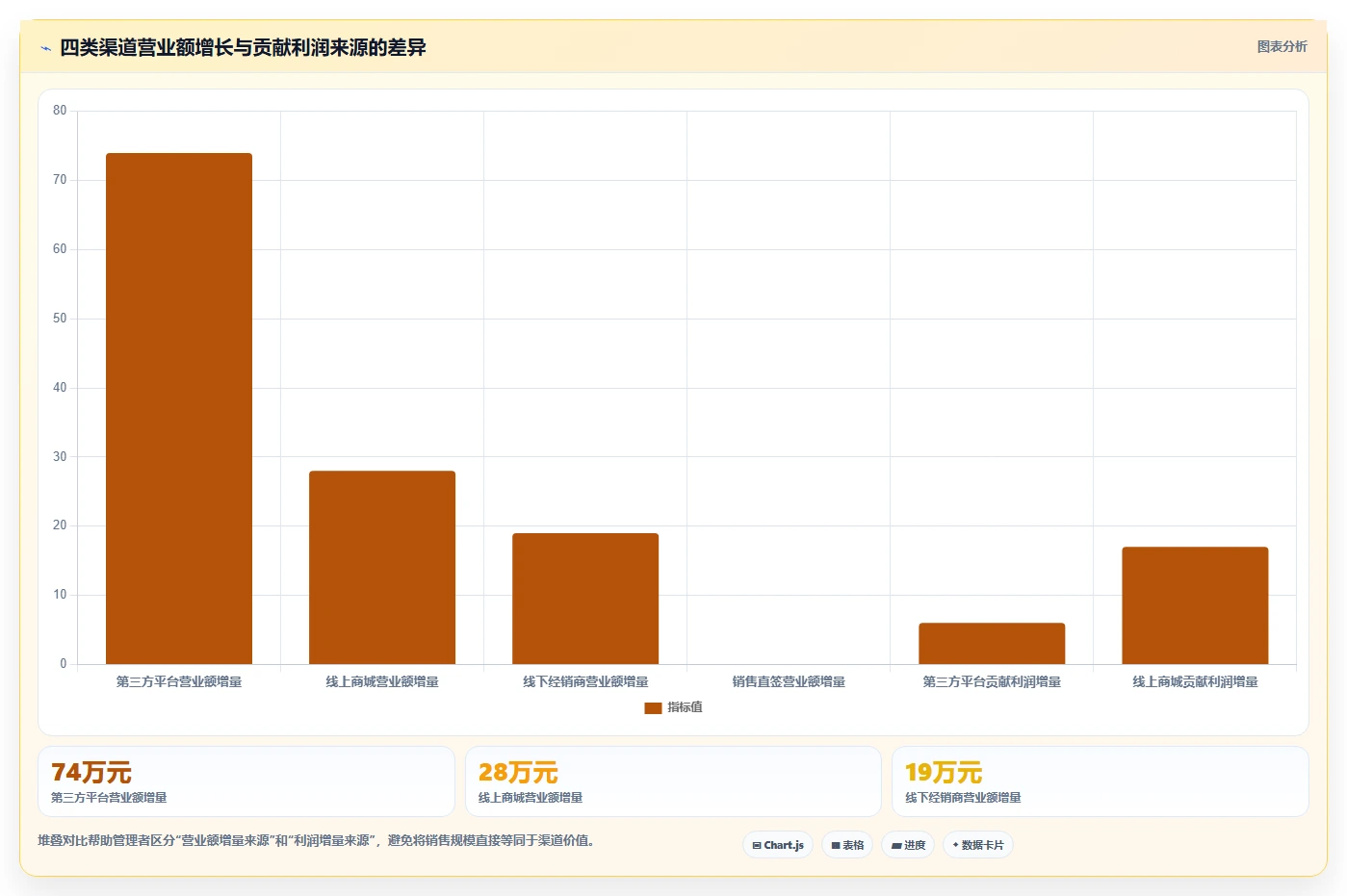Click the 第三方平台营业额增量 bar
This screenshot has height=896, width=1347.
click(179, 408)
